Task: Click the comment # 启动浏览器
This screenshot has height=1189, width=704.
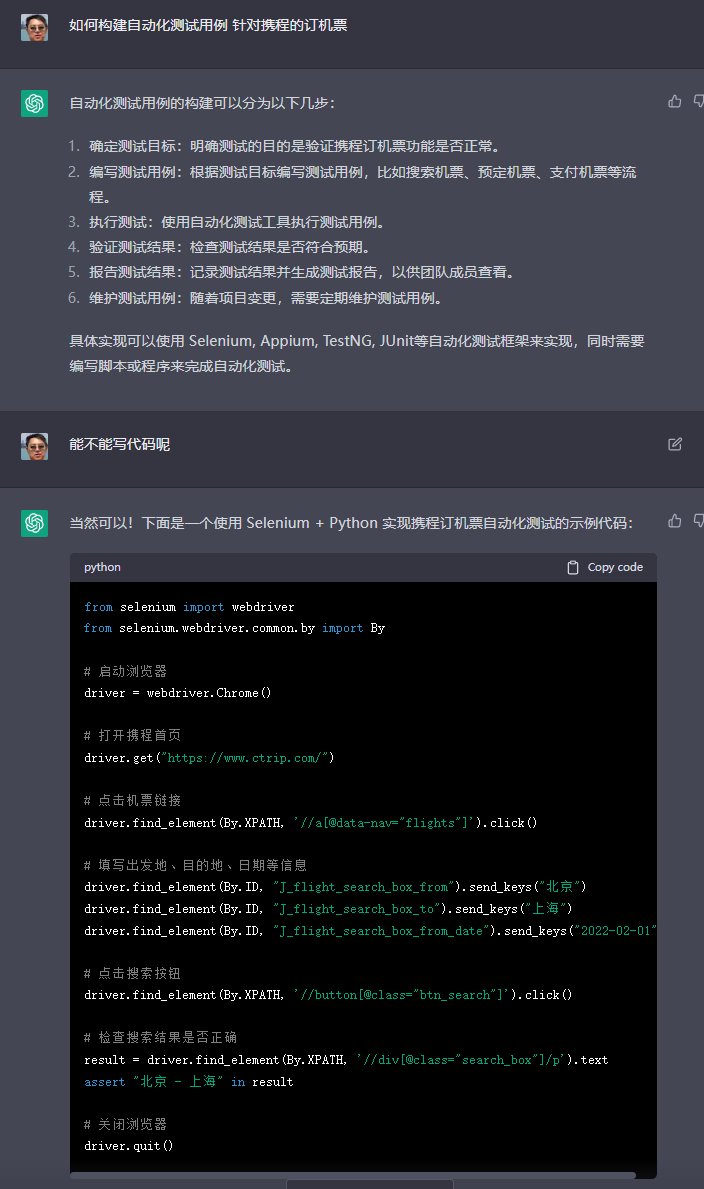Action: (x=125, y=671)
